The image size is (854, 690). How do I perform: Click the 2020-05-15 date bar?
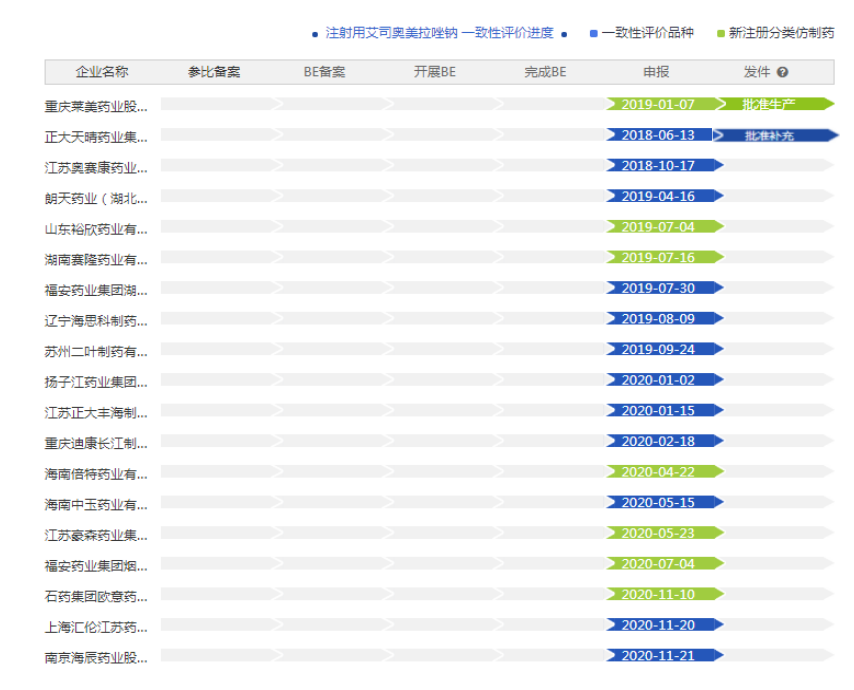coord(665,502)
